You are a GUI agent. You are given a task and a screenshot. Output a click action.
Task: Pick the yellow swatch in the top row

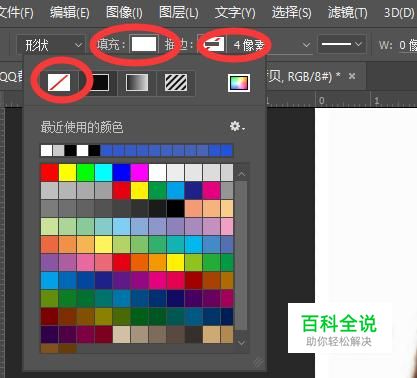[x=67, y=173]
